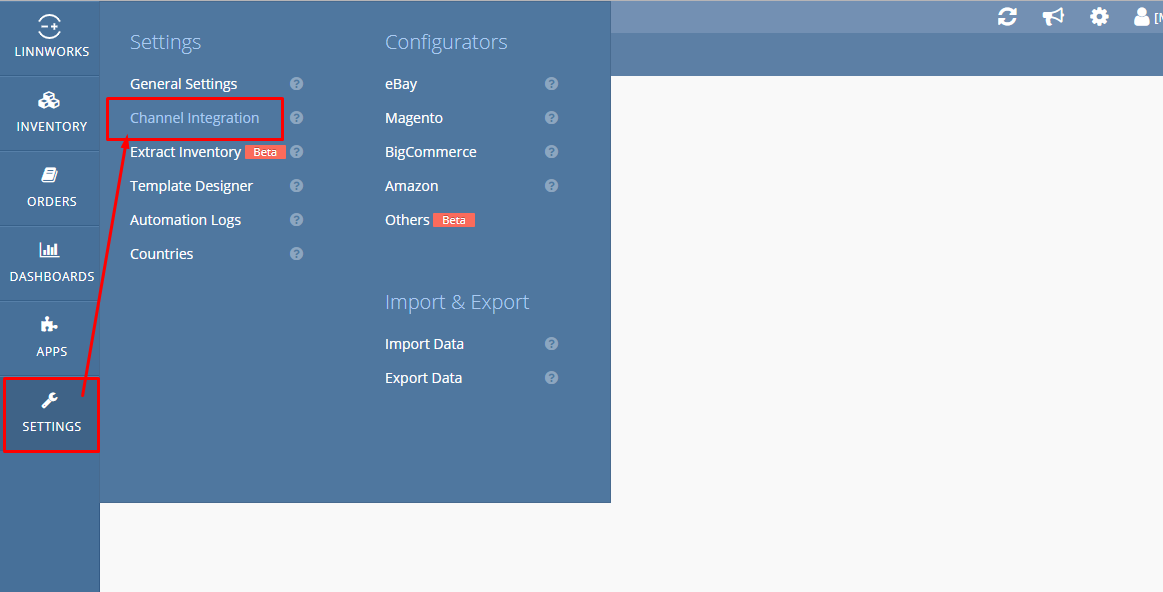
Task: Click help icon next to Automation Logs
Action: click(x=297, y=220)
